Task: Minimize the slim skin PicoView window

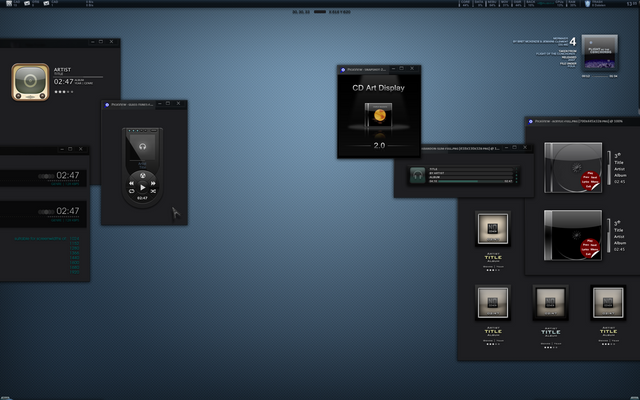Action: point(506,147)
